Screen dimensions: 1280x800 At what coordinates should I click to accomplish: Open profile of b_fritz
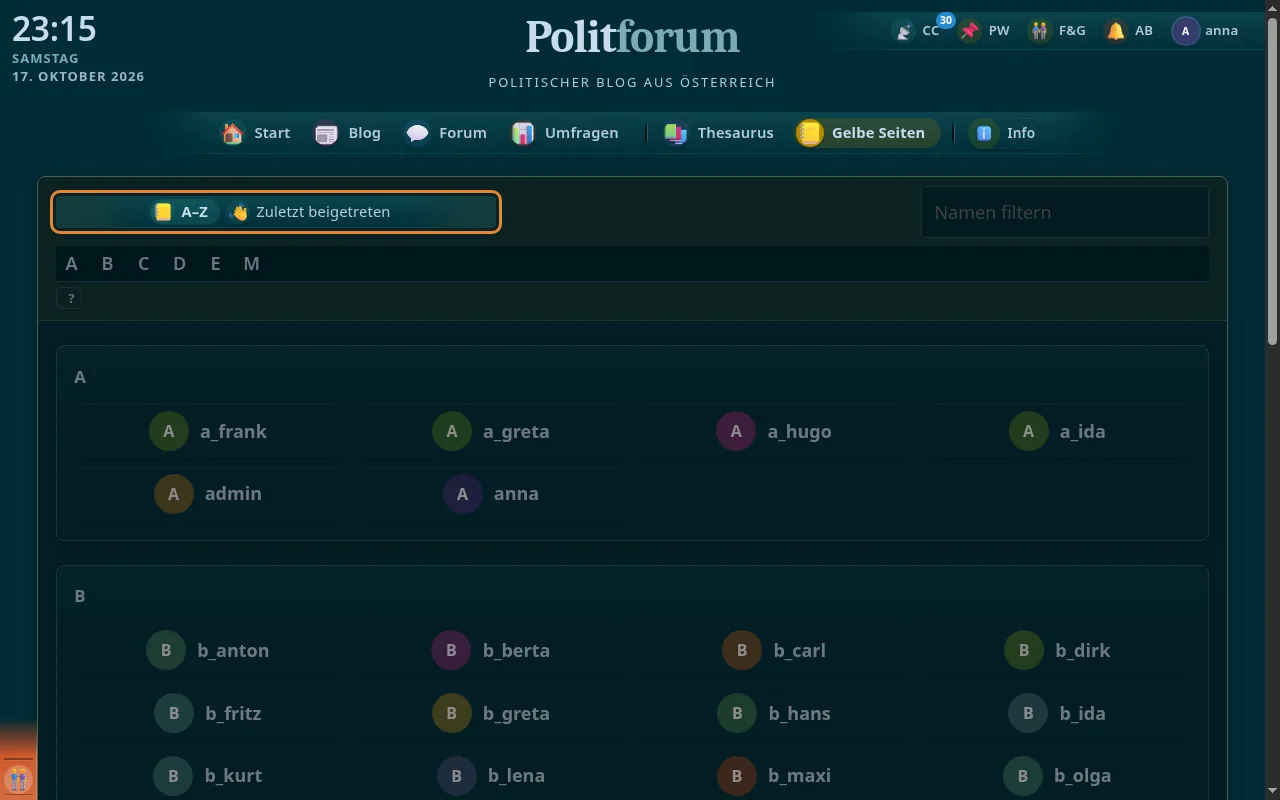pos(208,713)
